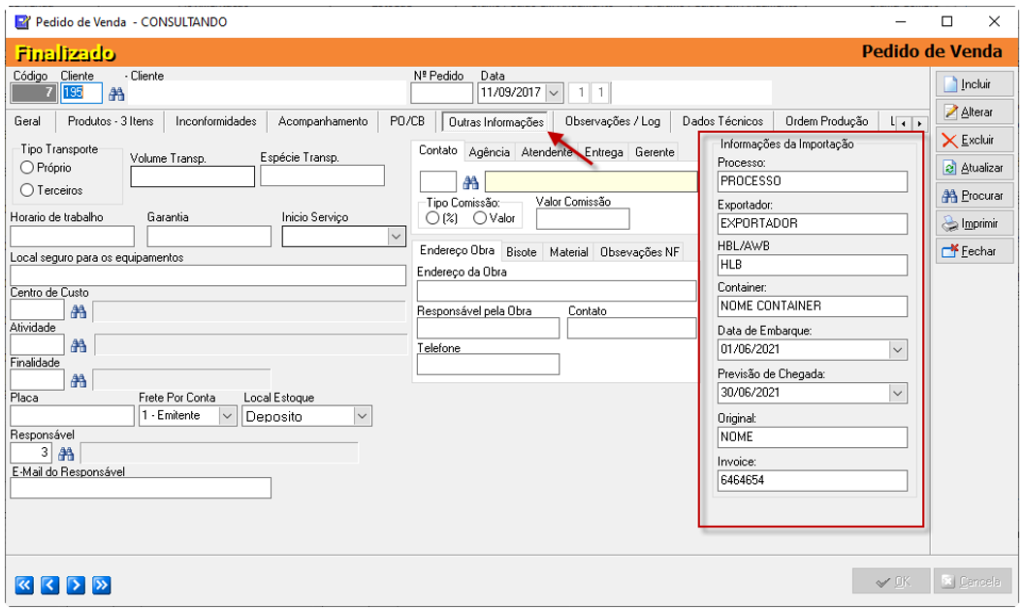Viewport: 1024px width, 609px height.
Task: Click the Espécie Transp. input field
Action: [x=323, y=176]
